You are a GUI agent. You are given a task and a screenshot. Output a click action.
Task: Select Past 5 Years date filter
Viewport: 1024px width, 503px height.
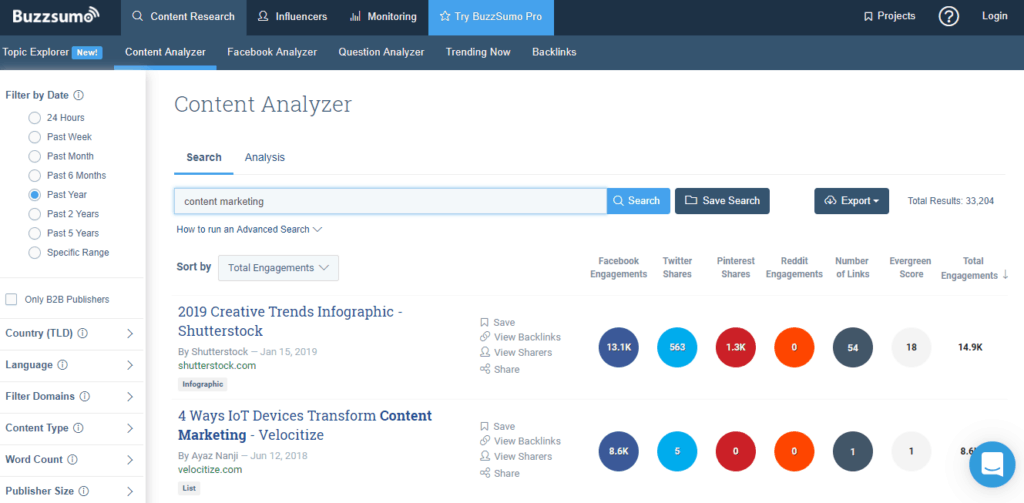tap(35, 233)
